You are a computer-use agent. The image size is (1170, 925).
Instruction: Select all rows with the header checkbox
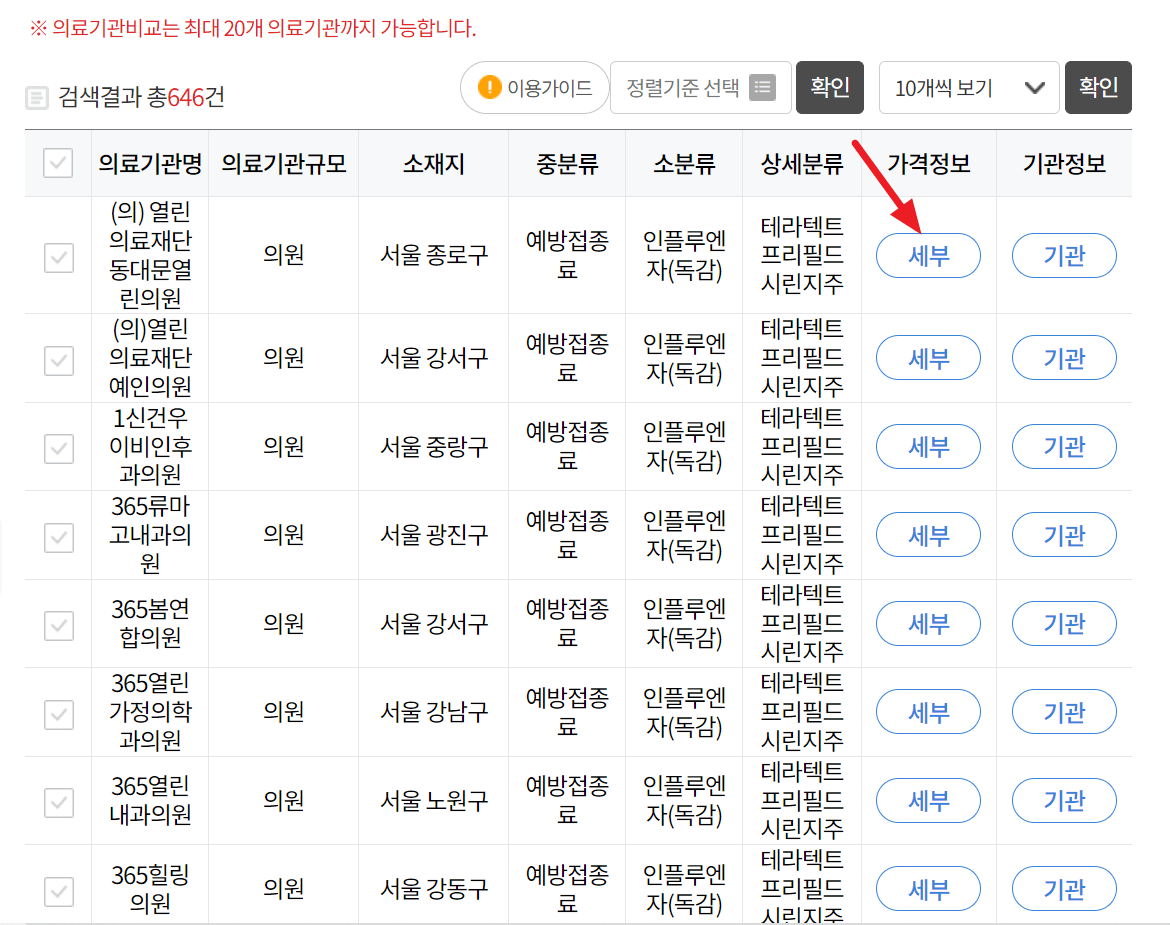(x=57, y=165)
